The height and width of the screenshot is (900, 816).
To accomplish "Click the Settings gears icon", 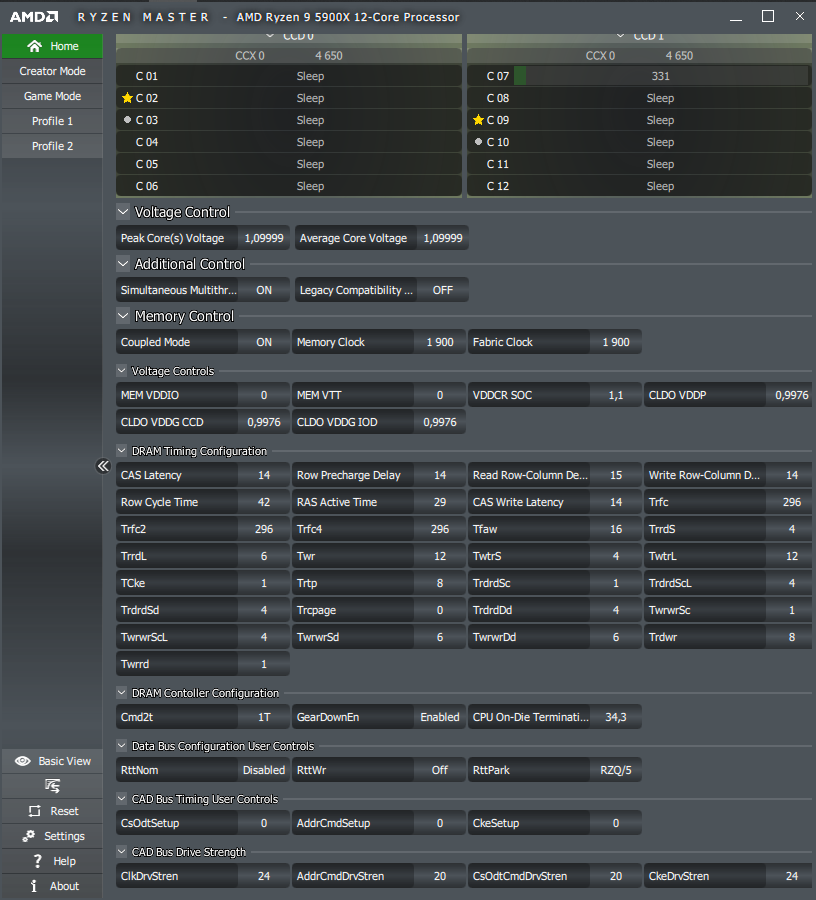I will click(29, 836).
